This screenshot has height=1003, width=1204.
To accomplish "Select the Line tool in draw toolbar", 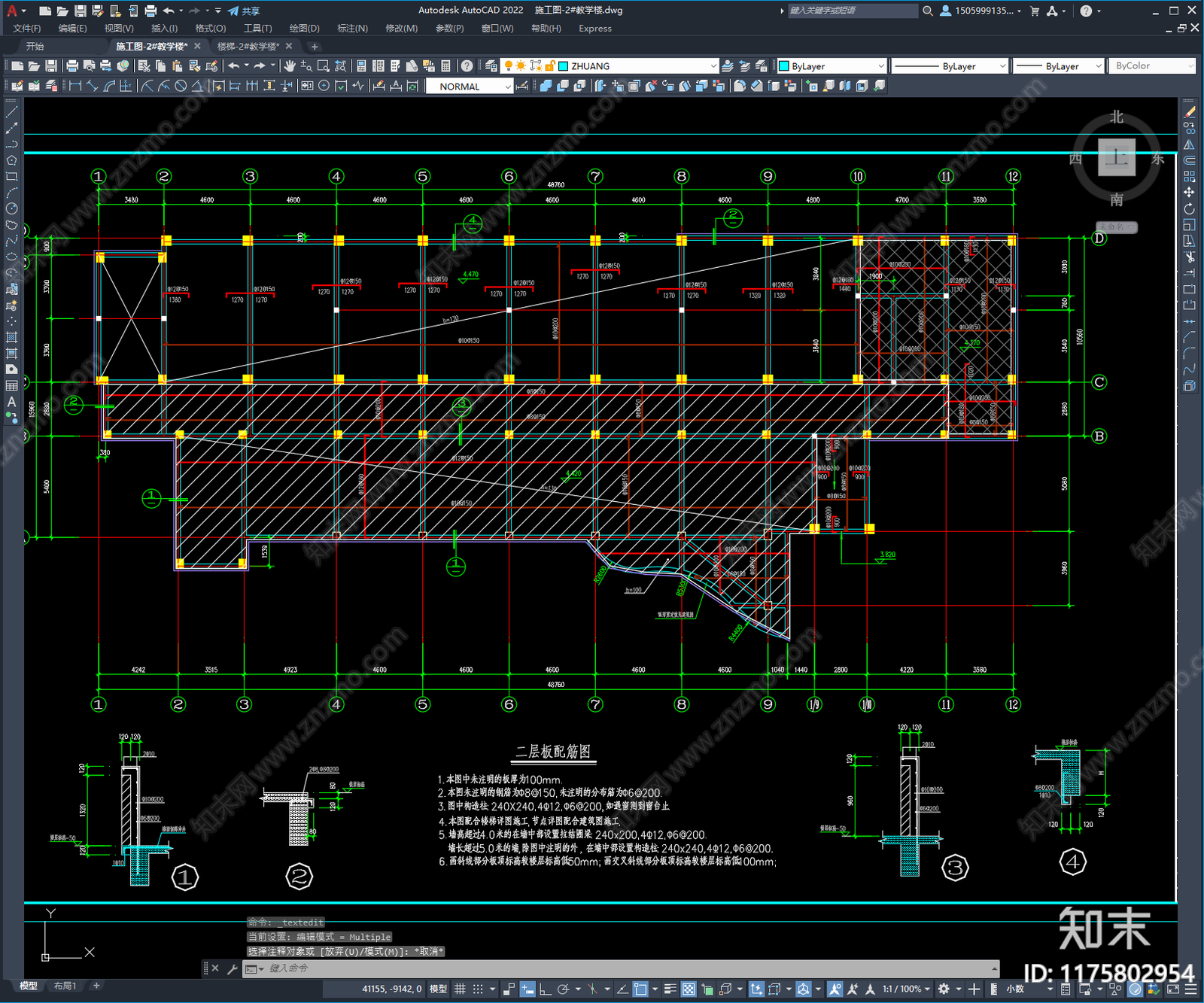I will (x=11, y=111).
